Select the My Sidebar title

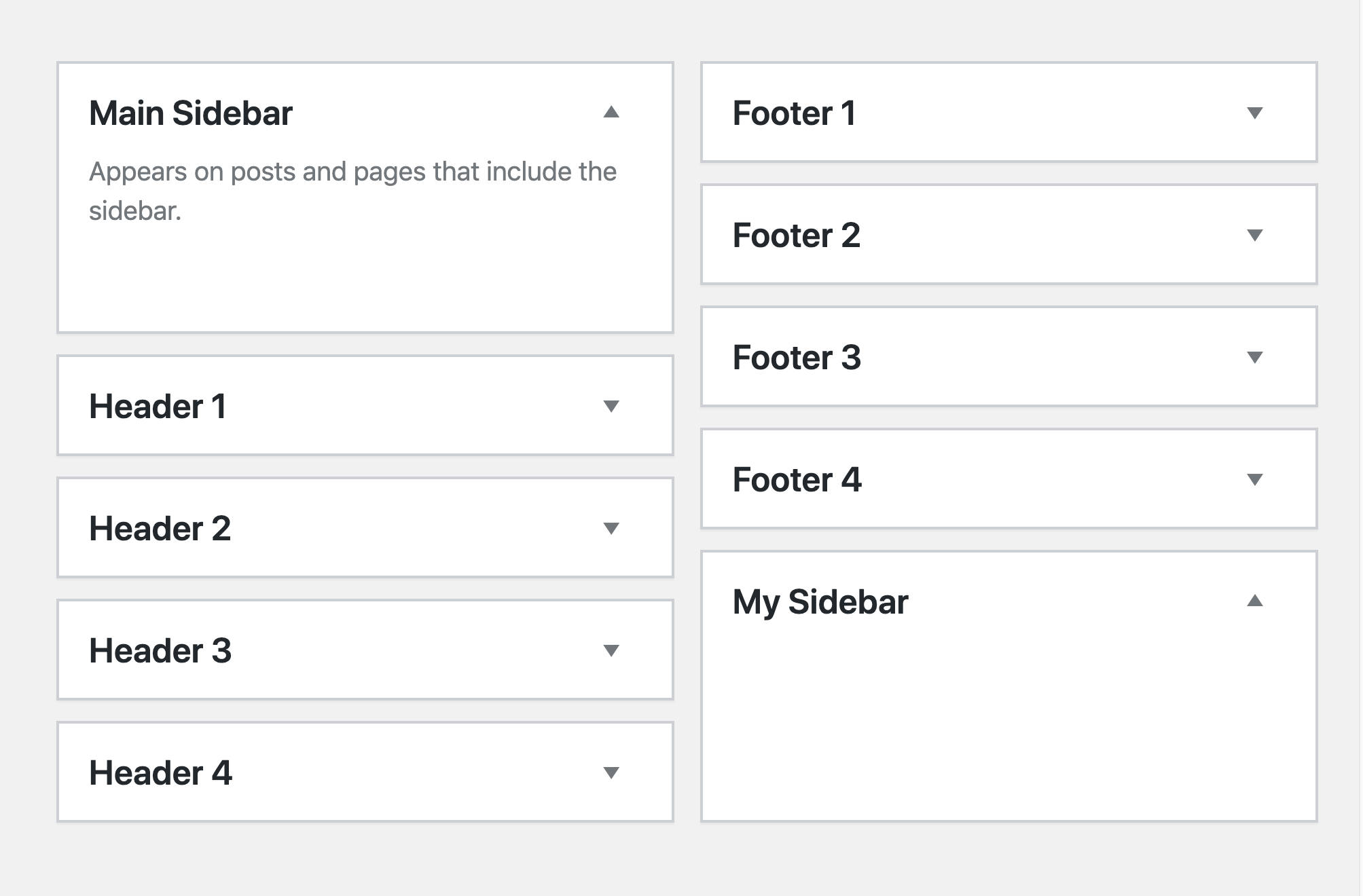click(x=820, y=601)
